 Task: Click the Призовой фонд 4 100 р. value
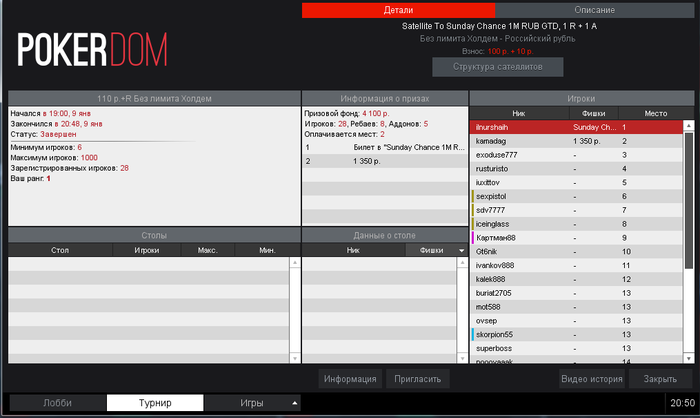pyautogui.click(x=375, y=113)
